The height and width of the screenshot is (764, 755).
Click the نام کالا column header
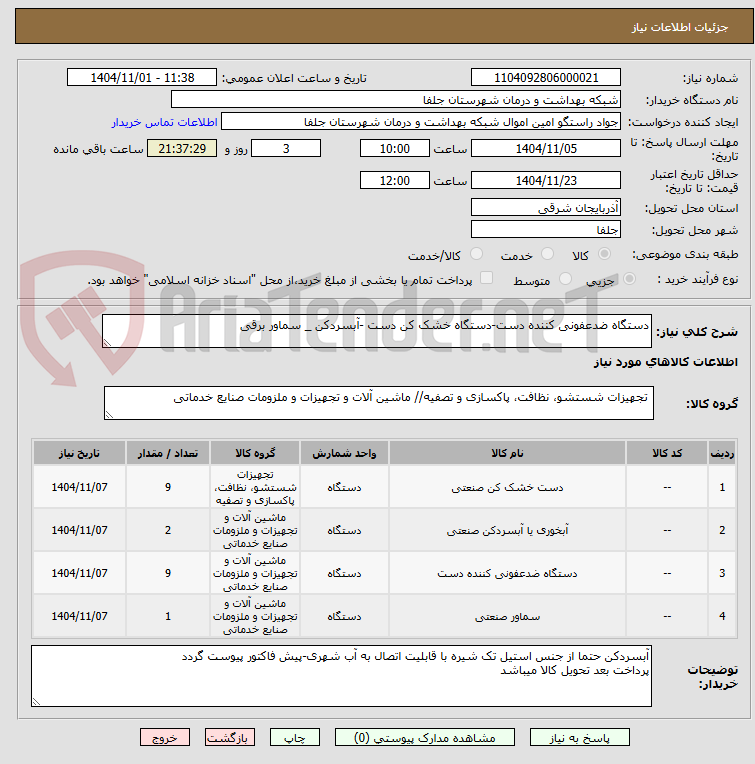pyautogui.click(x=507, y=453)
